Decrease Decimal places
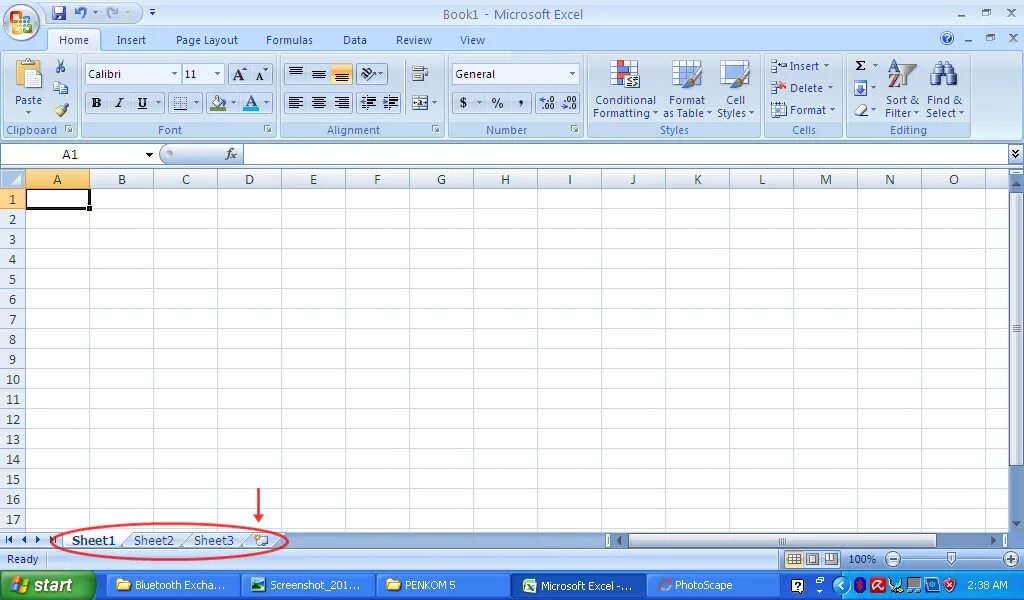 tap(569, 103)
